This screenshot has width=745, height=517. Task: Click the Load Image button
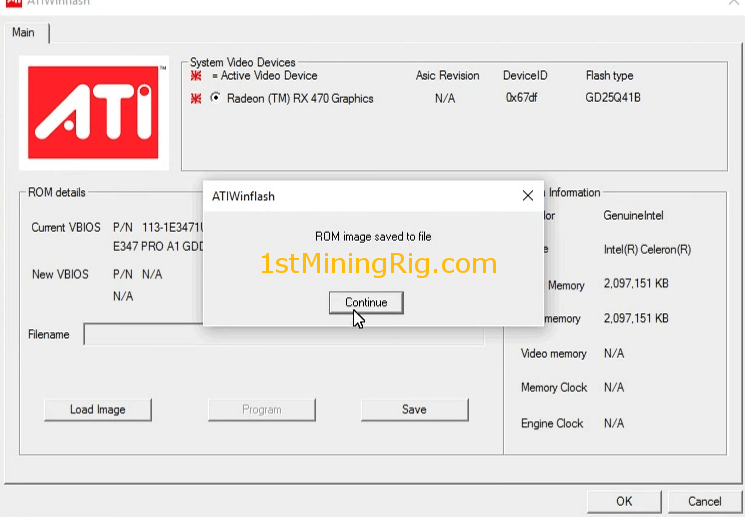coord(98,410)
